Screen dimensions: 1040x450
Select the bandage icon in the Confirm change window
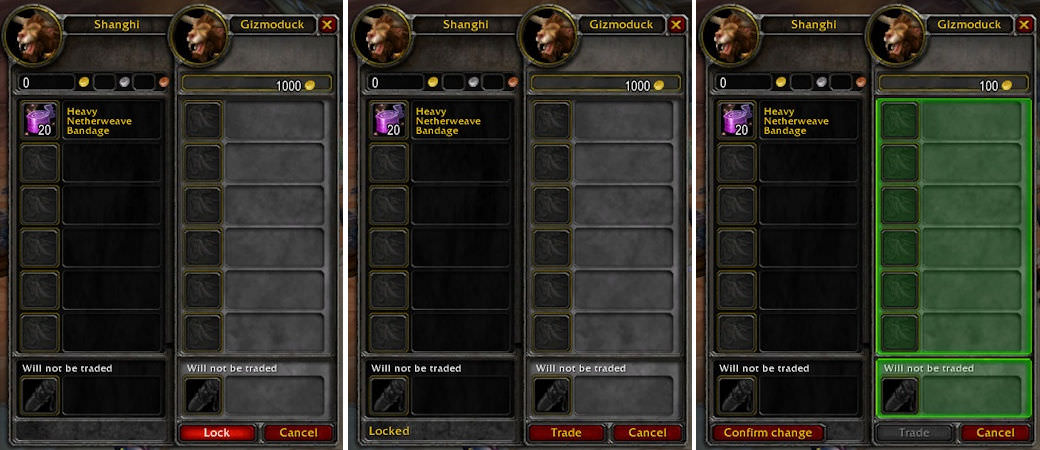pos(738,121)
